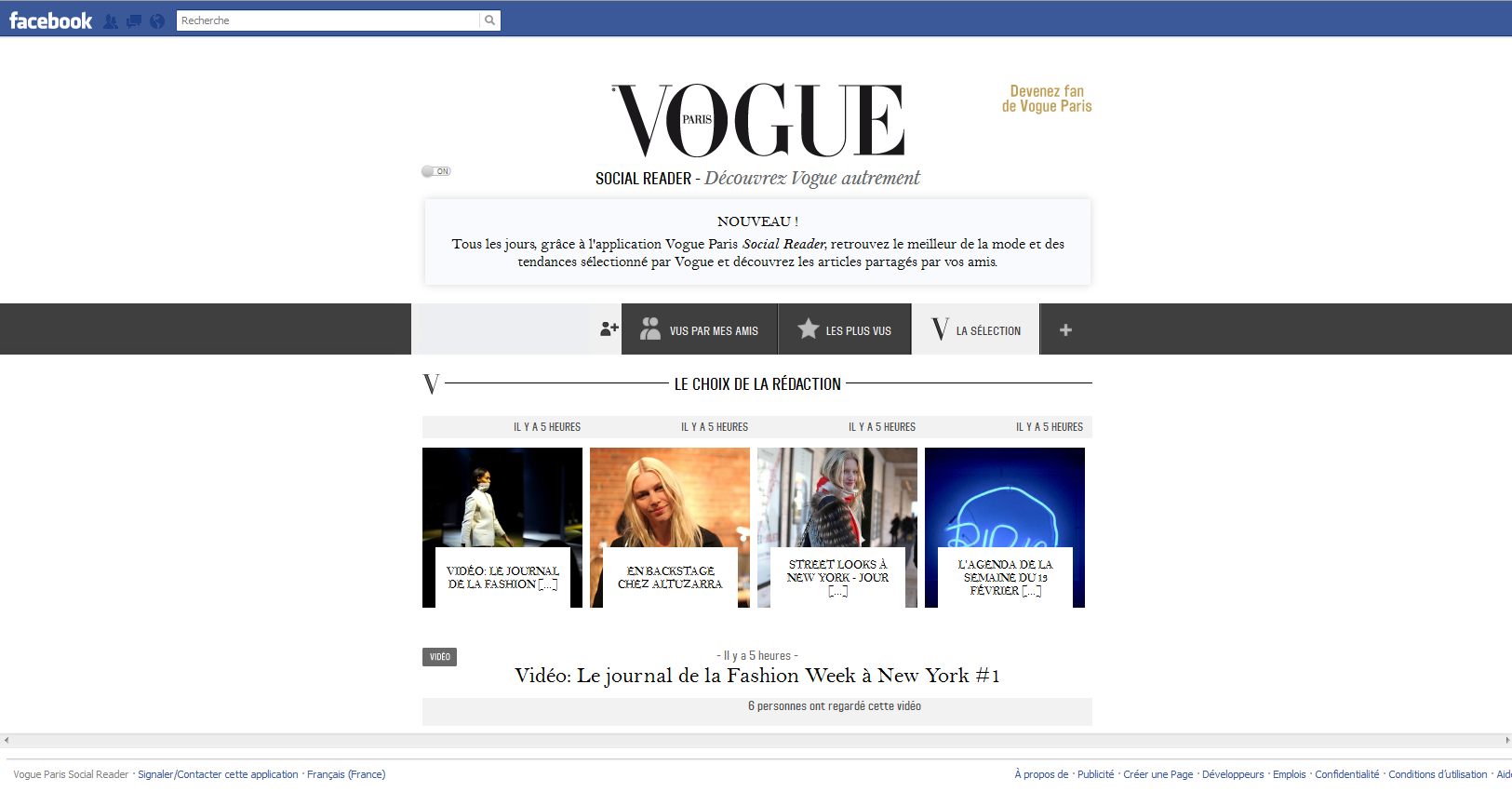Expand the plus menu tab
Image resolution: width=1512 pixels, height=805 pixels.
(x=1066, y=329)
